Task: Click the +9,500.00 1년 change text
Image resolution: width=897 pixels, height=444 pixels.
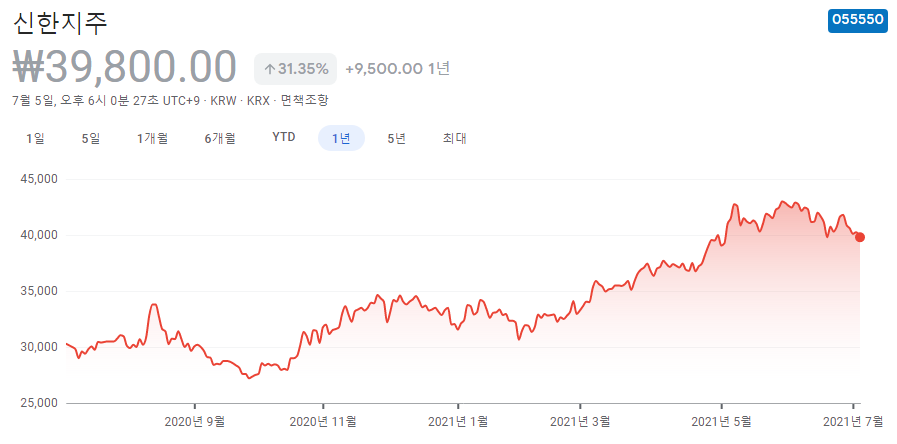Action: tap(398, 69)
